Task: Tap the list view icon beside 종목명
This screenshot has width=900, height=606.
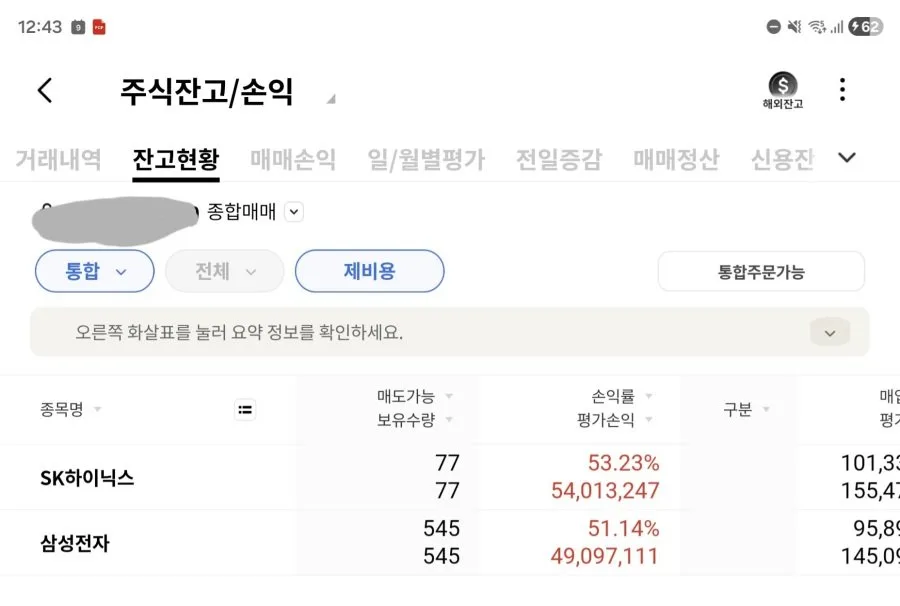Action: pyautogui.click(x=245, y=410)
